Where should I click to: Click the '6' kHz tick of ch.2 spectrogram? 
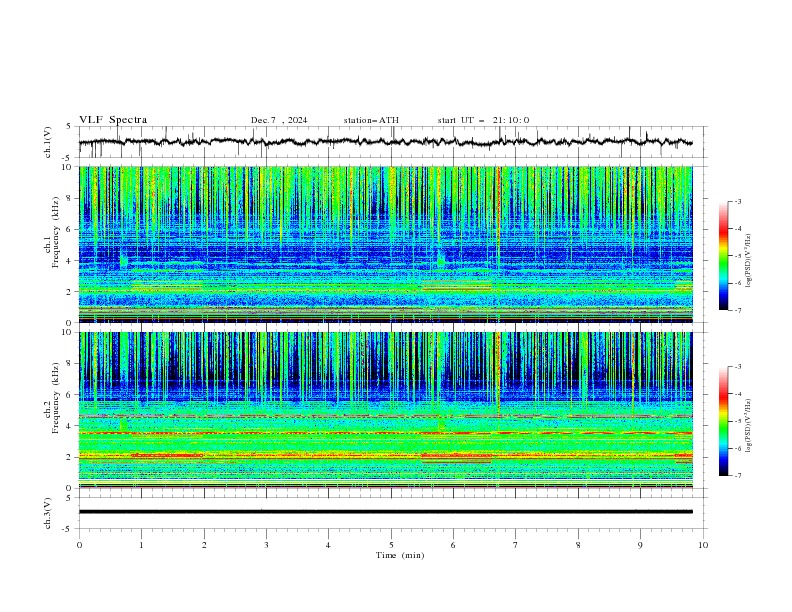[x=70, y=395]
